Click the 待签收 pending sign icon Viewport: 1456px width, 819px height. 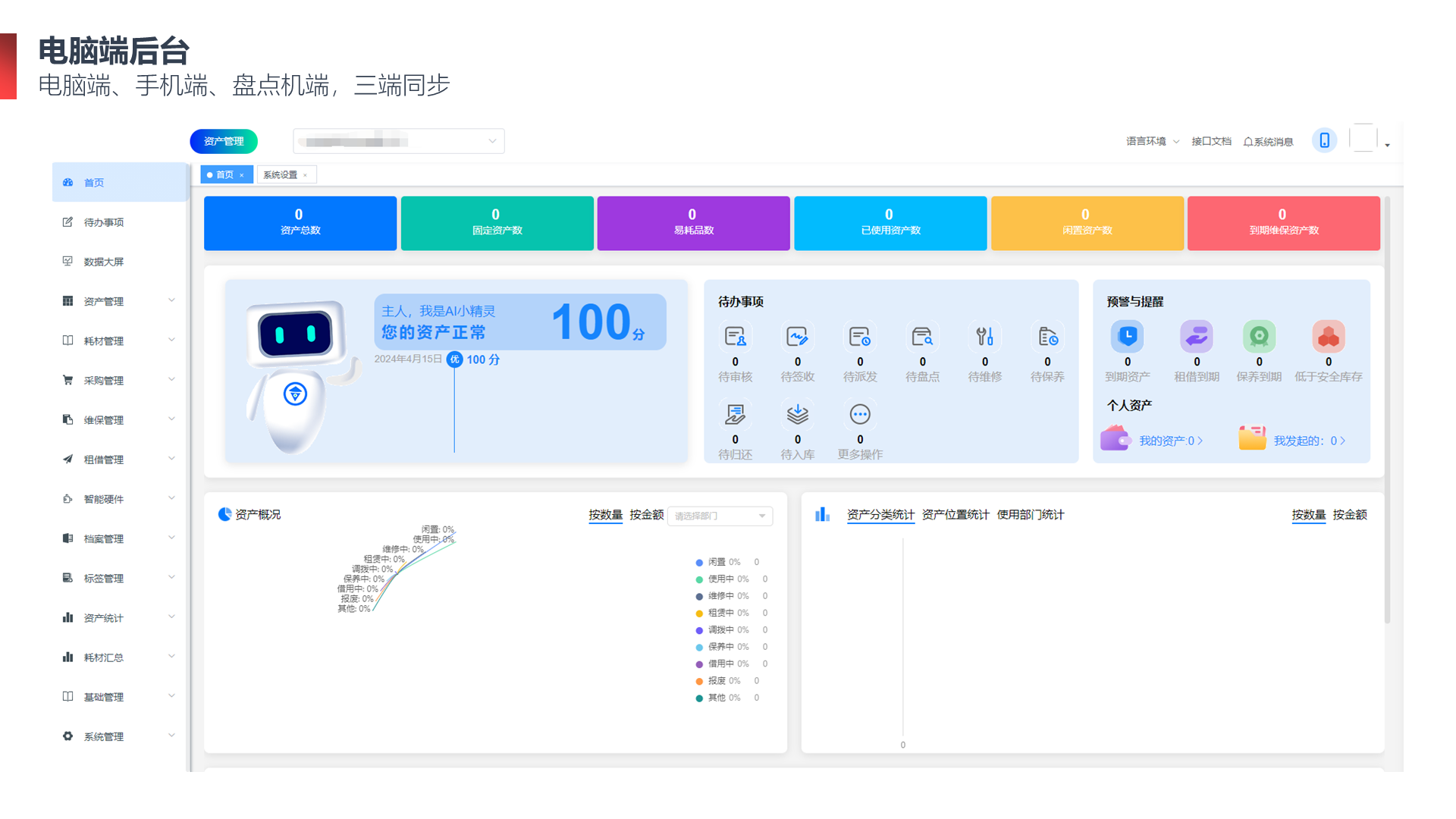pos(797,337)
